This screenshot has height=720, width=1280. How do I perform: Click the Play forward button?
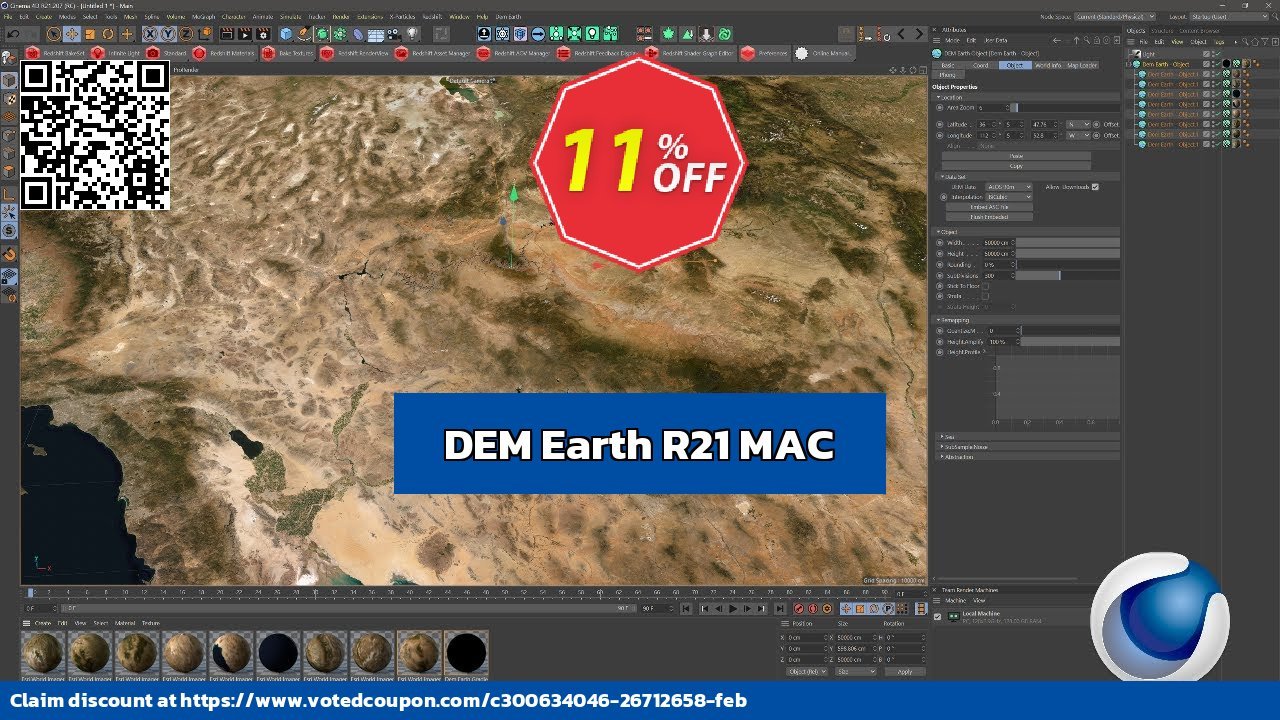pos(733,609)
